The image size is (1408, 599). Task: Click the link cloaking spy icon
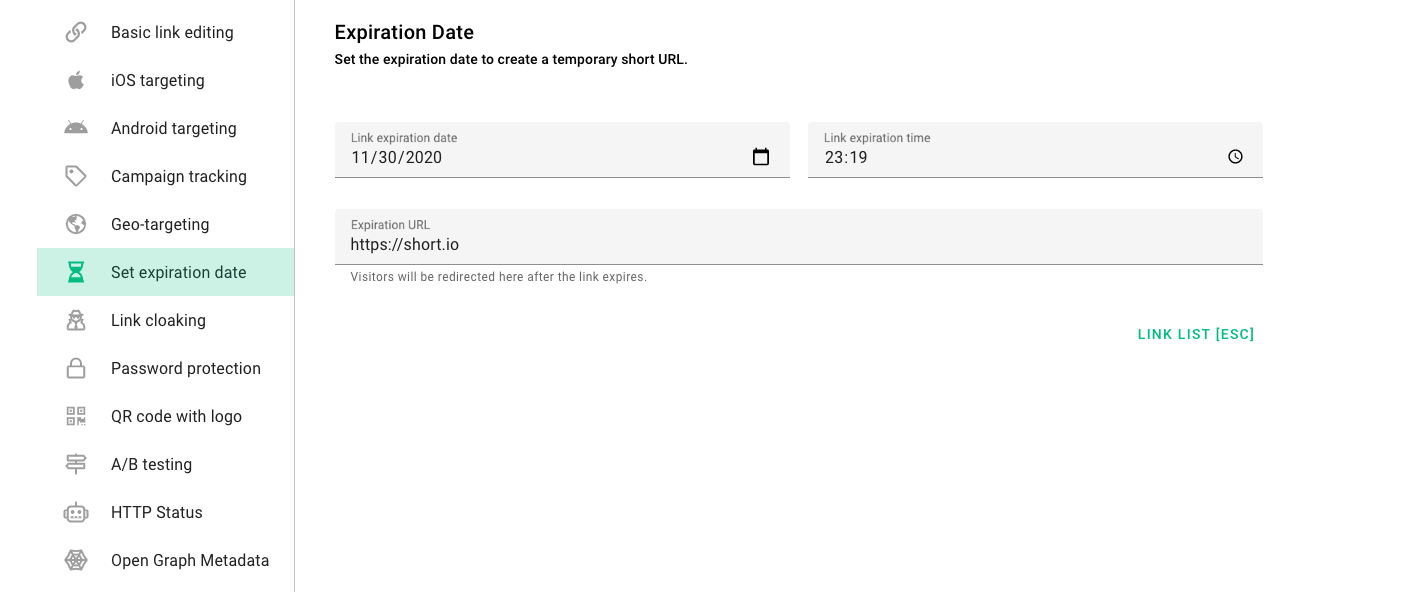76,320
